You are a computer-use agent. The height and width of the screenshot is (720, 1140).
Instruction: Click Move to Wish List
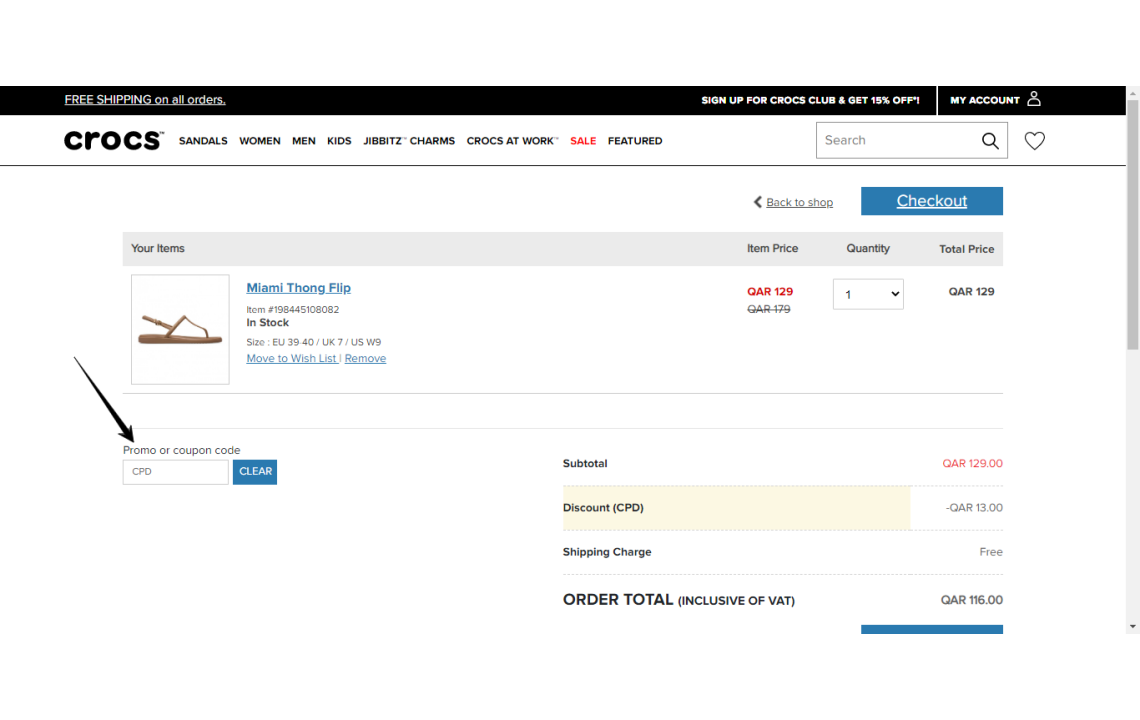coord(291,359)
